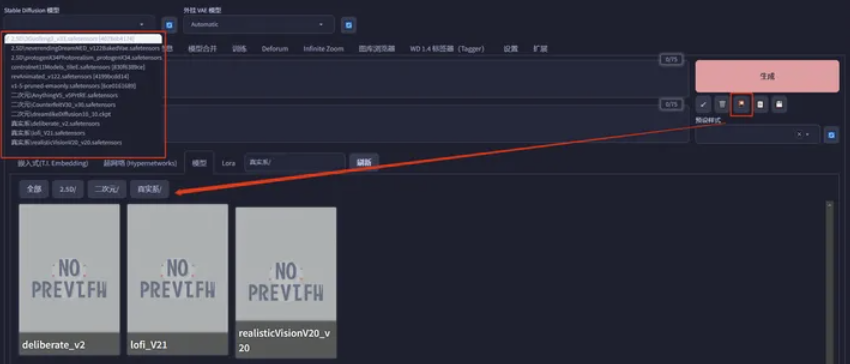Screen dimensions: 850x364
Task: Click the 刷新 refresh button
Action: [364, 162]
